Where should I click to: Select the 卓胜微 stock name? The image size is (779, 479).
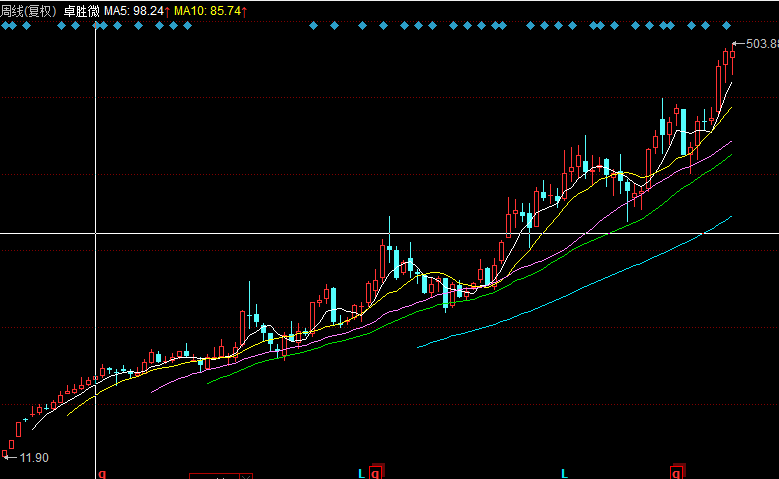point(81,11)
